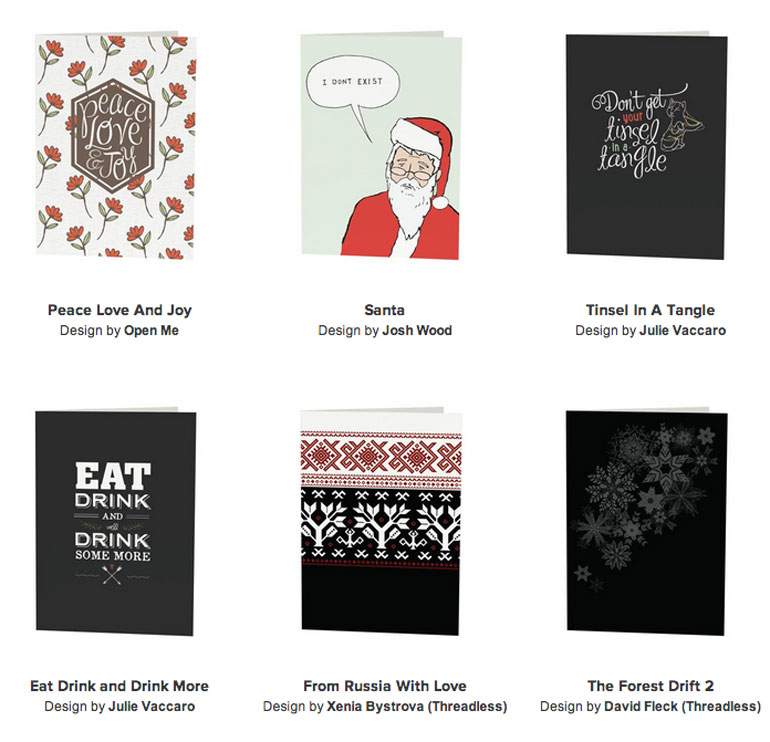The width and height of the screenshot is (770, 742).
Task: Select the From Russia With Love patterned card
Action: [381, 522]
